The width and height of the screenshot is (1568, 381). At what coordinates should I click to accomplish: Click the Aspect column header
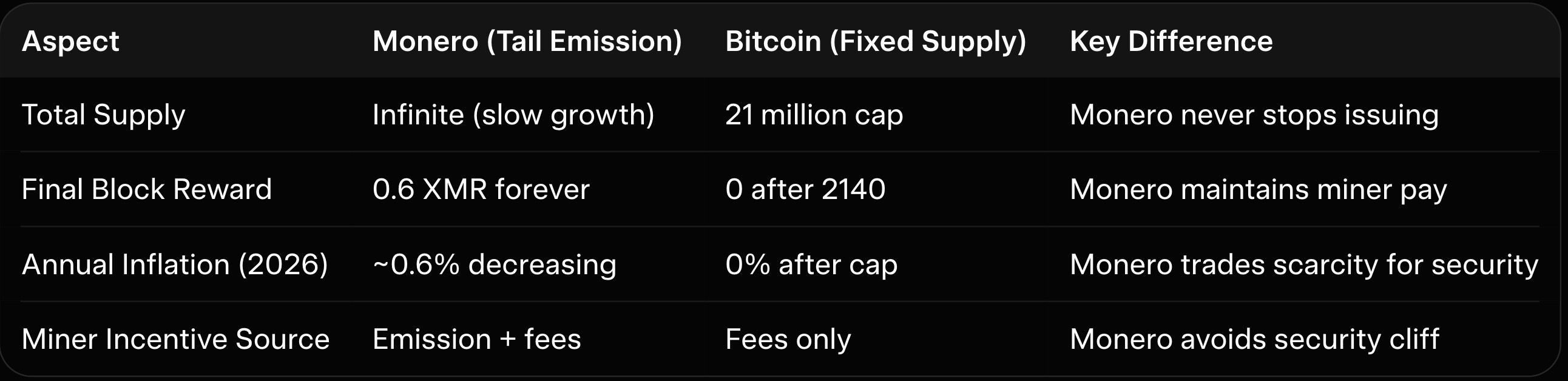click(70, 41)
